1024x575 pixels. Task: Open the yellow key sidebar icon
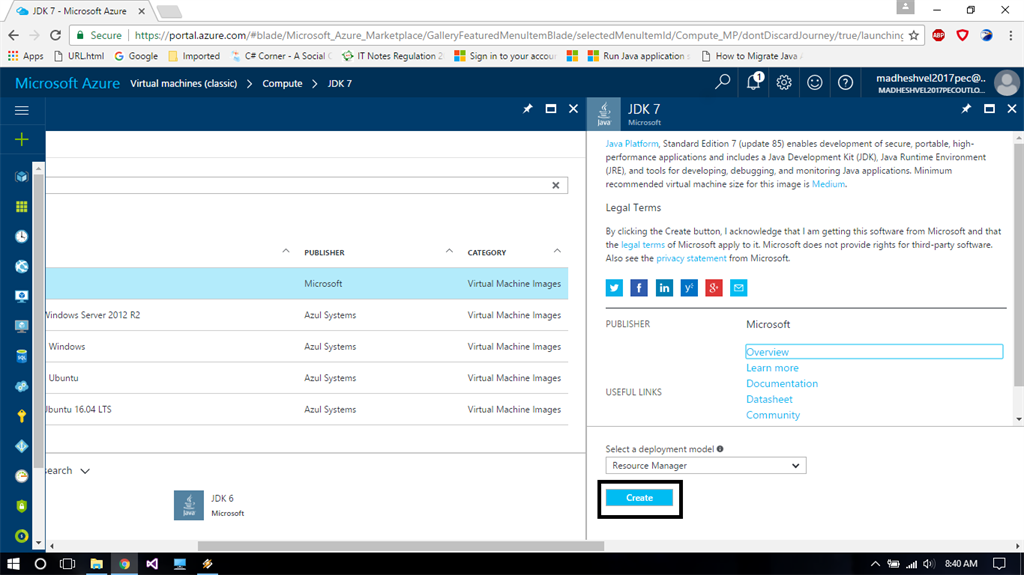click(x=22, y=416)
